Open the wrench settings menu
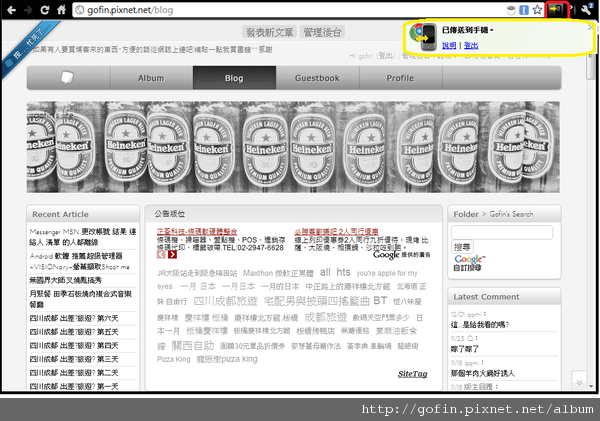The image size is (600, 421). tap(587, 10)
